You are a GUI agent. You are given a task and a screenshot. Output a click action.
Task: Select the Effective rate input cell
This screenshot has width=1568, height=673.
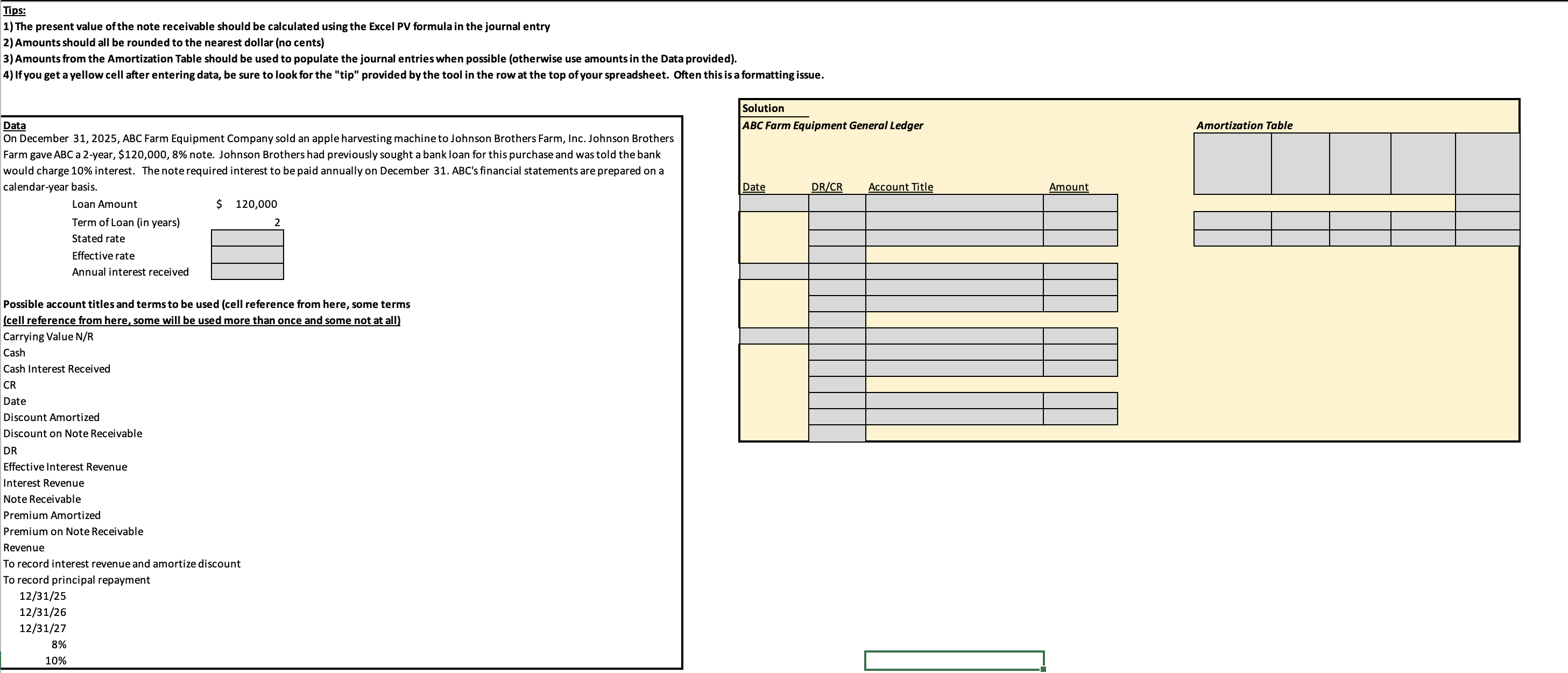coord(247,255)
